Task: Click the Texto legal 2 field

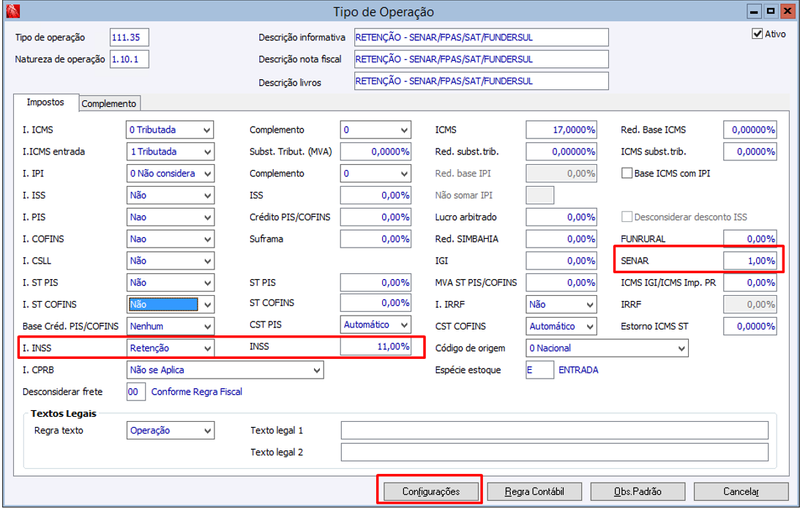Action: pyautogui.click(x=555, y=452)
